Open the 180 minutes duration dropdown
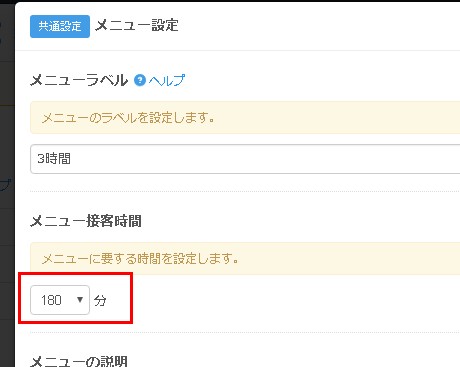Viewport: 460px width, 367px height. click(x=60, y=300)
